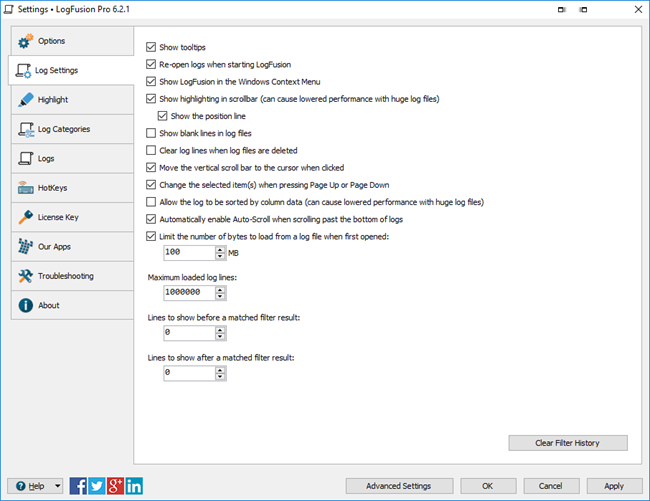Click the Log Categories icon

coord(26,129)
